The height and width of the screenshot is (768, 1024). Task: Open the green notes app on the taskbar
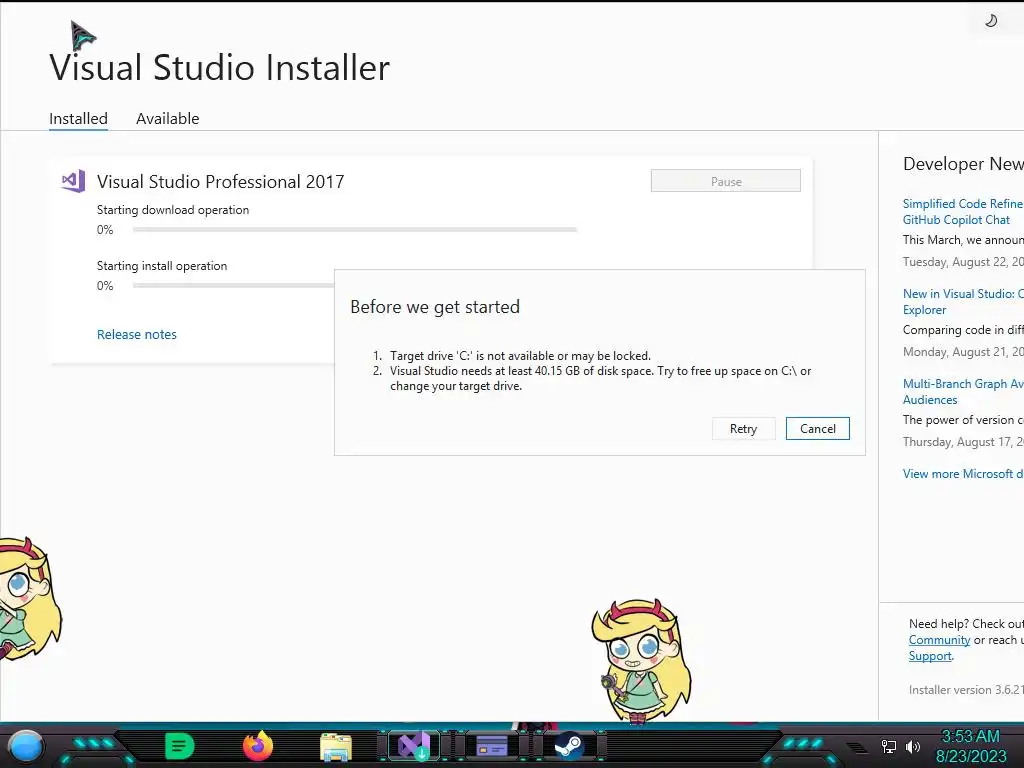180,746
